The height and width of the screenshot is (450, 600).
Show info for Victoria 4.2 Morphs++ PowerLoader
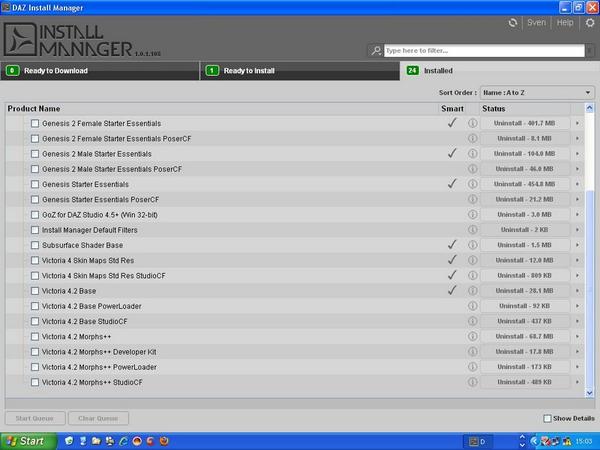click(x=473, y=367)
